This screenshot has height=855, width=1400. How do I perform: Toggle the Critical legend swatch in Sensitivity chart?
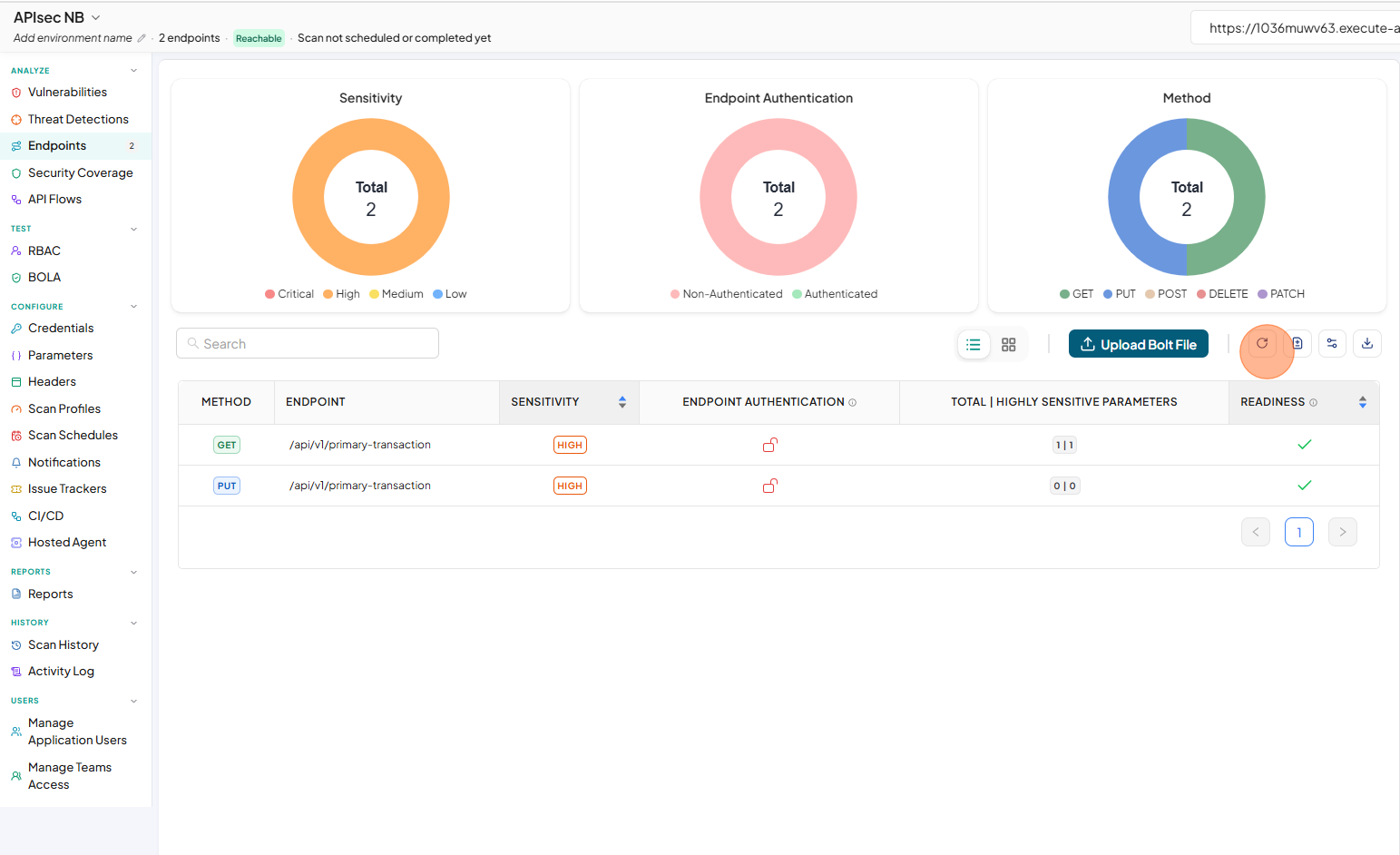(x=269, y=294)
